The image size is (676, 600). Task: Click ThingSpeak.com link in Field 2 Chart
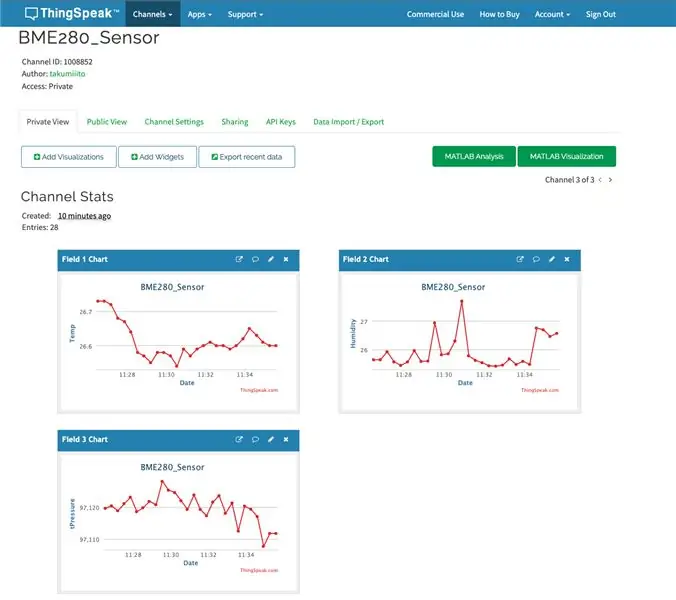pos(540,390)
